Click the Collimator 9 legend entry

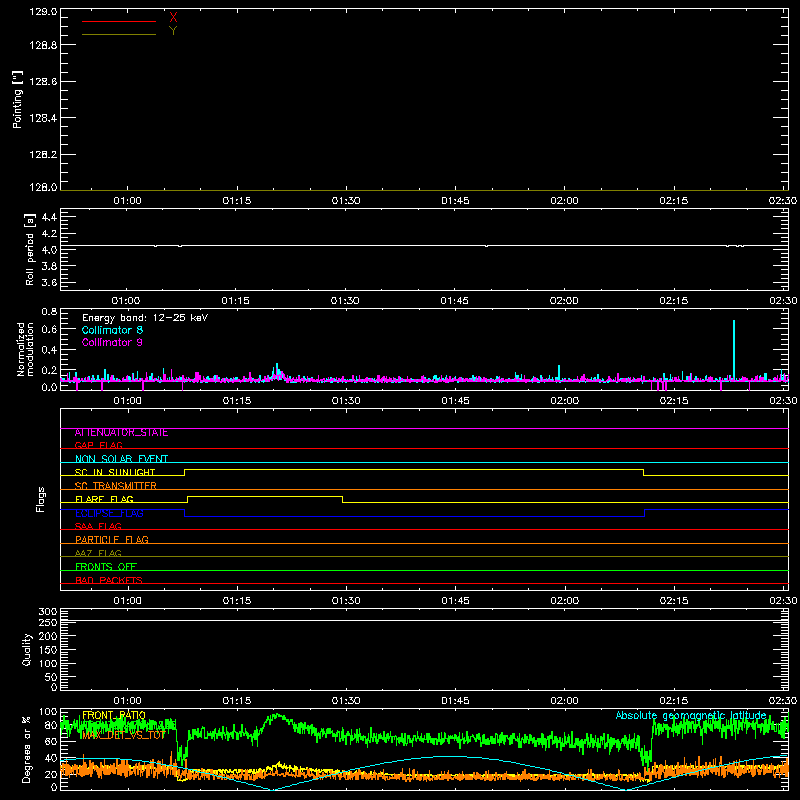[112, 342]
